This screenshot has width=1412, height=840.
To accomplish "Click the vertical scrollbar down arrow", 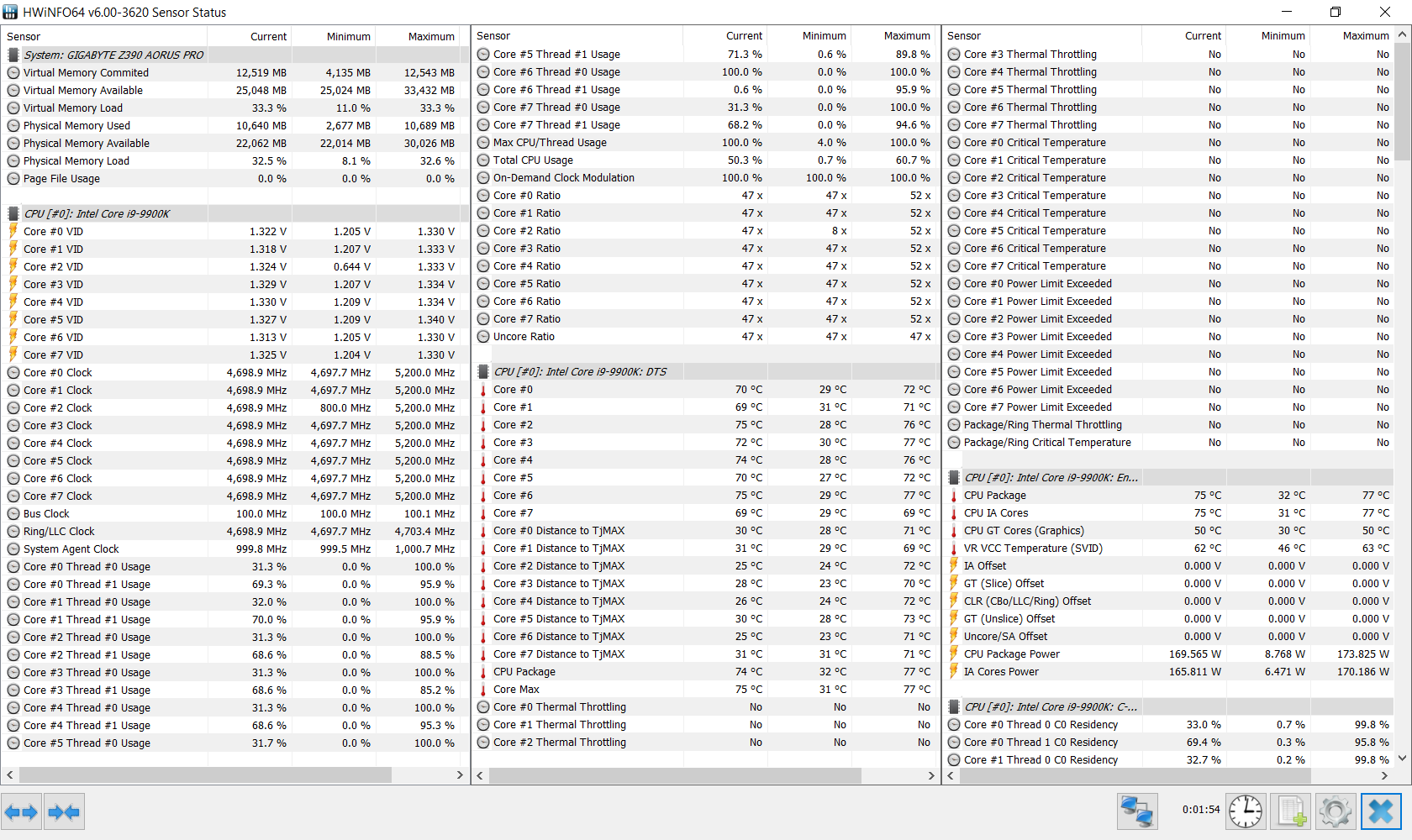I will [1402, 758].
